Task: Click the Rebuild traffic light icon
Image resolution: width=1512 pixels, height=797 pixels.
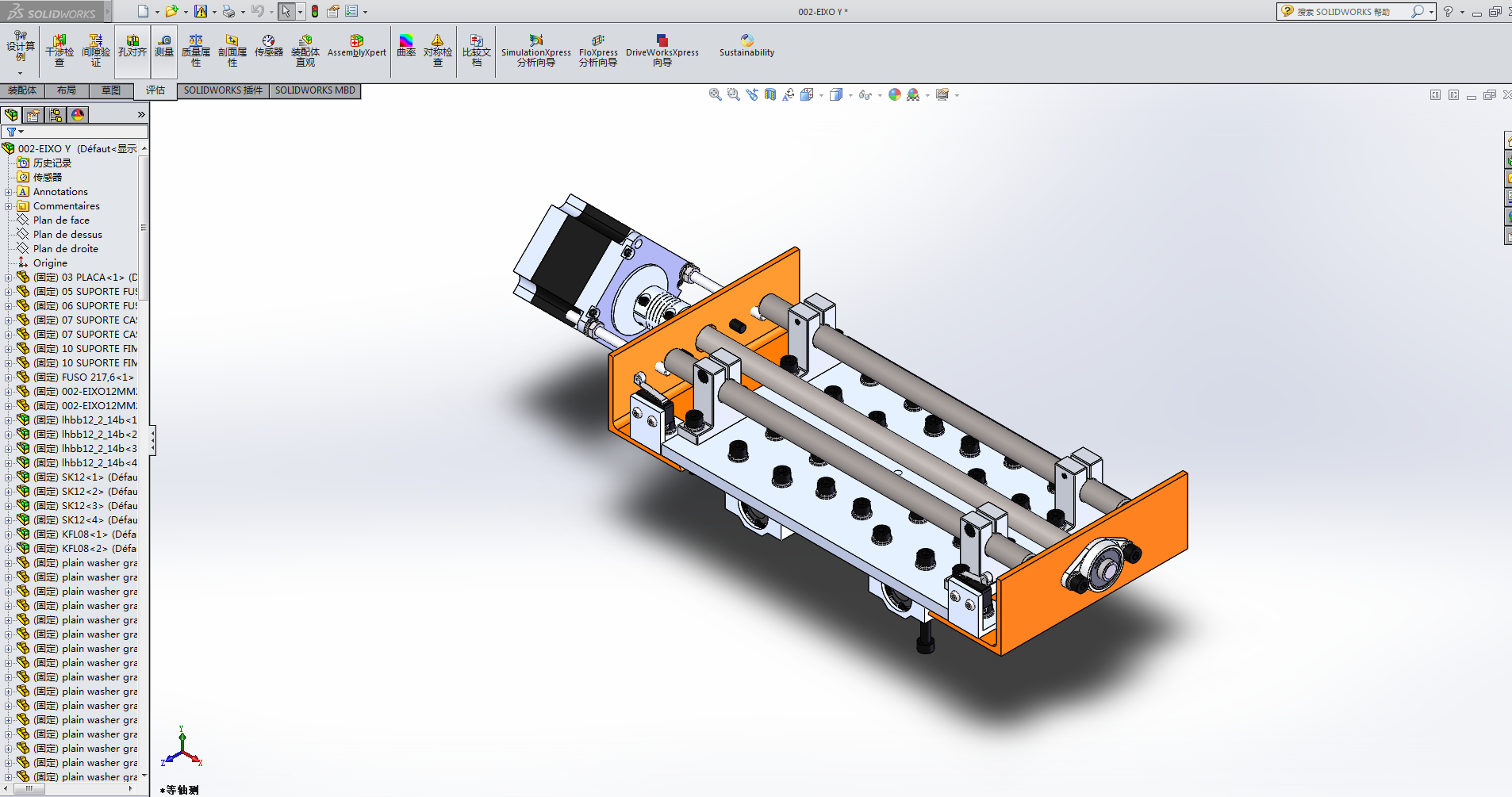Action: click(x=315, y=11)
